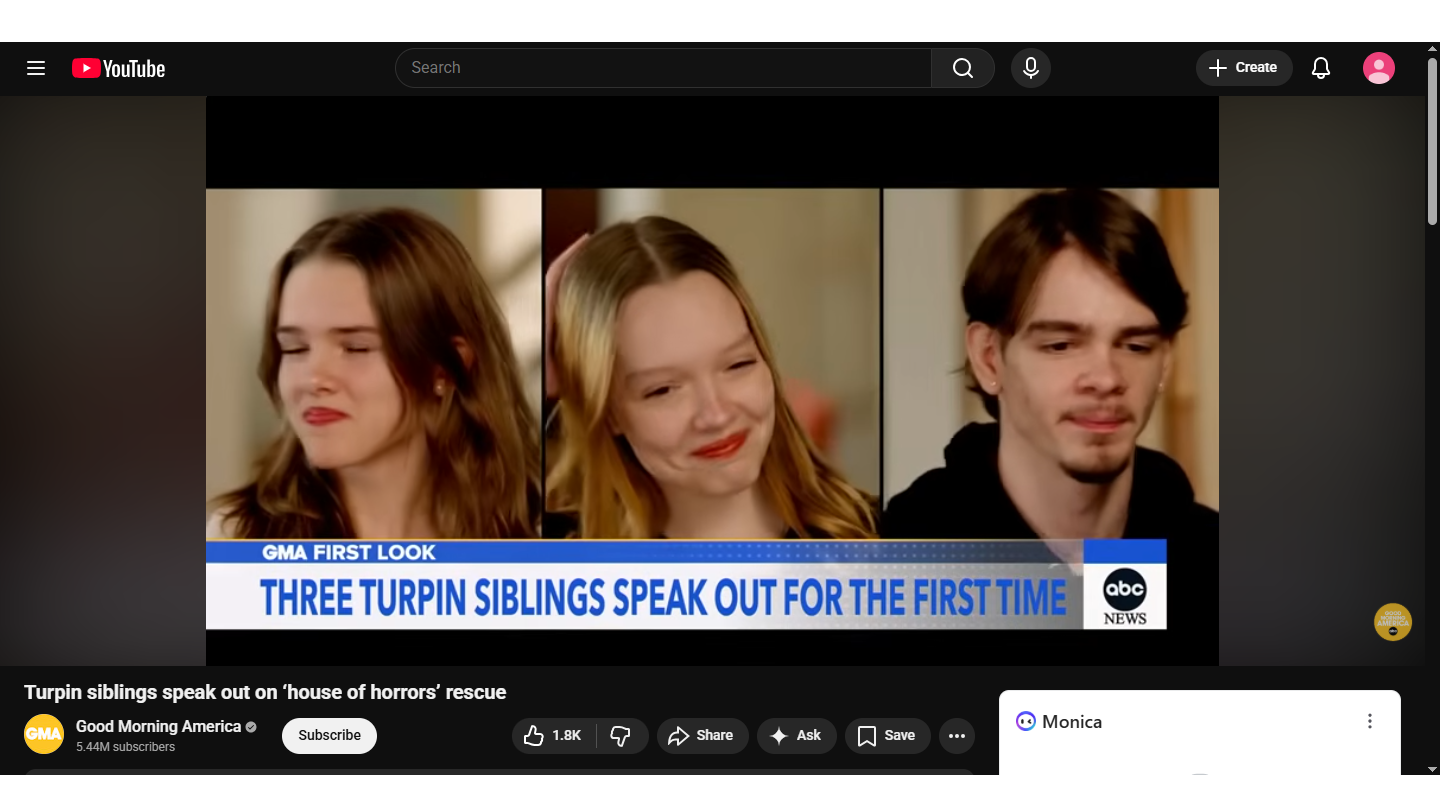Open the notifications bell
This screenshot has width=1440, height=810.
1320,68
